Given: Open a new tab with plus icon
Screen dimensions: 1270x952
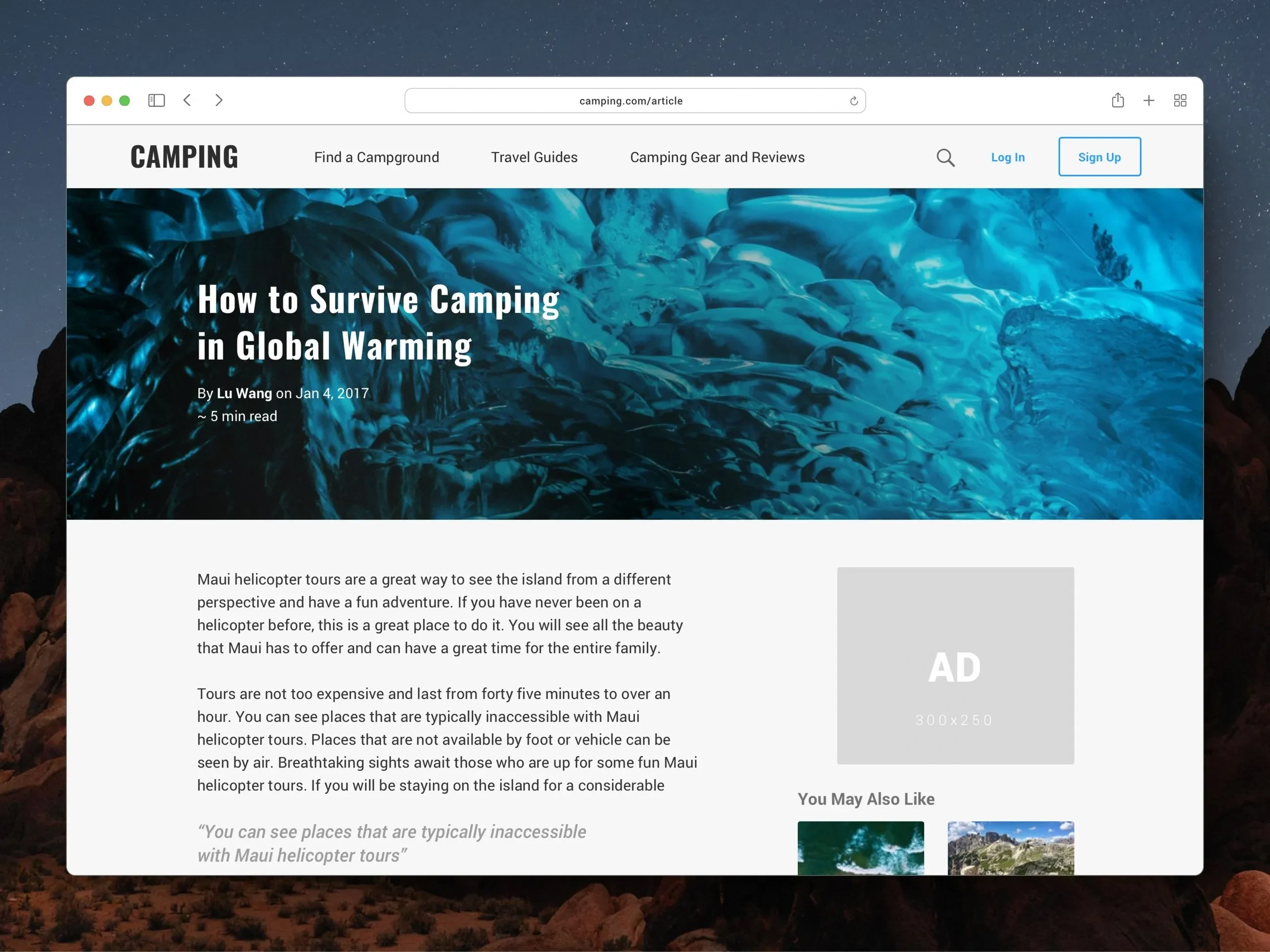Looking at the screenshot, I should click(1148, 101).
